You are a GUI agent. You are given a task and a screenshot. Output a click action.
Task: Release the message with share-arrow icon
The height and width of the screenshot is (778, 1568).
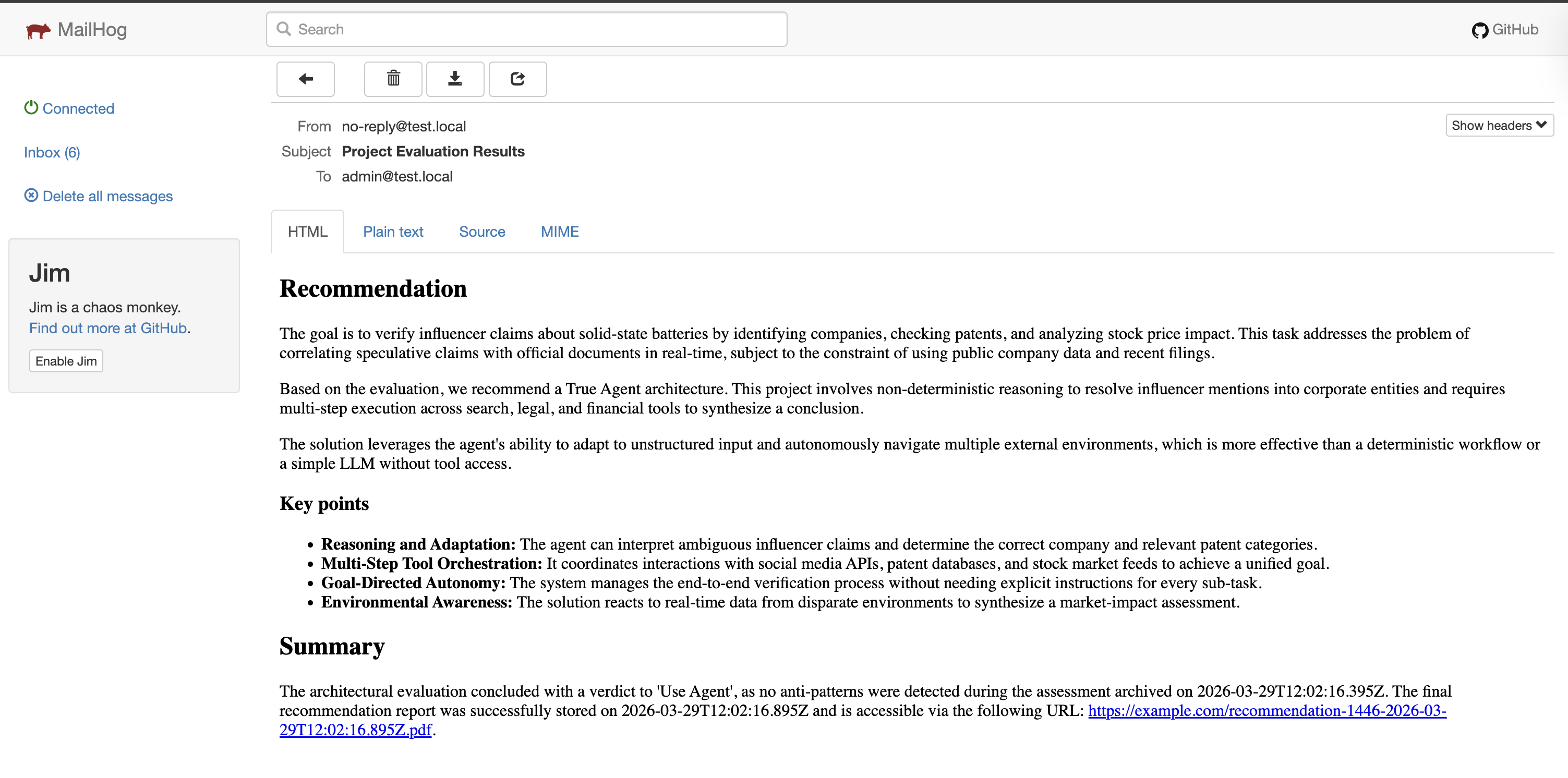point(517,79)
